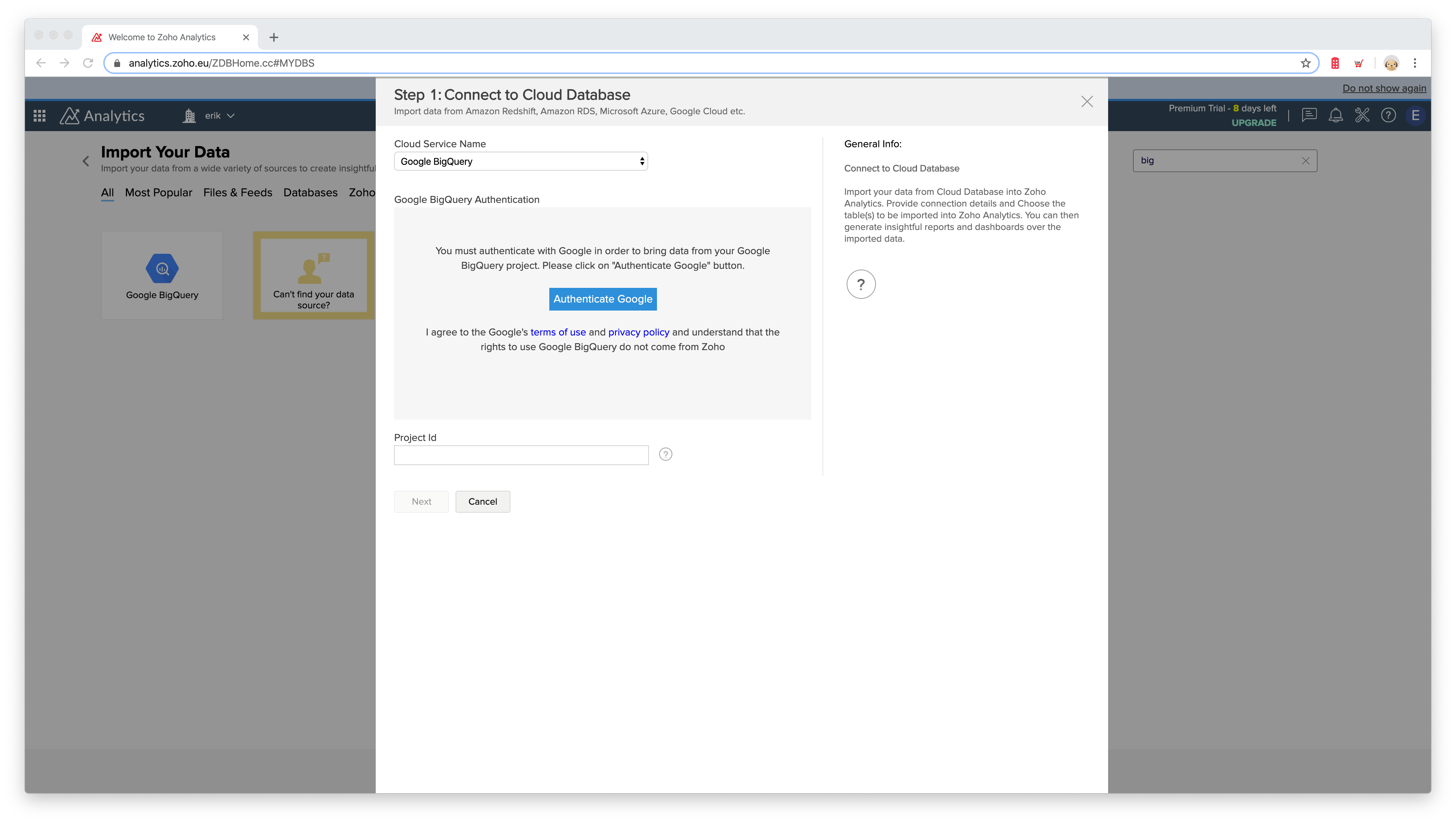
Task: Click the organization building icon
Action: tap(189, 115)
